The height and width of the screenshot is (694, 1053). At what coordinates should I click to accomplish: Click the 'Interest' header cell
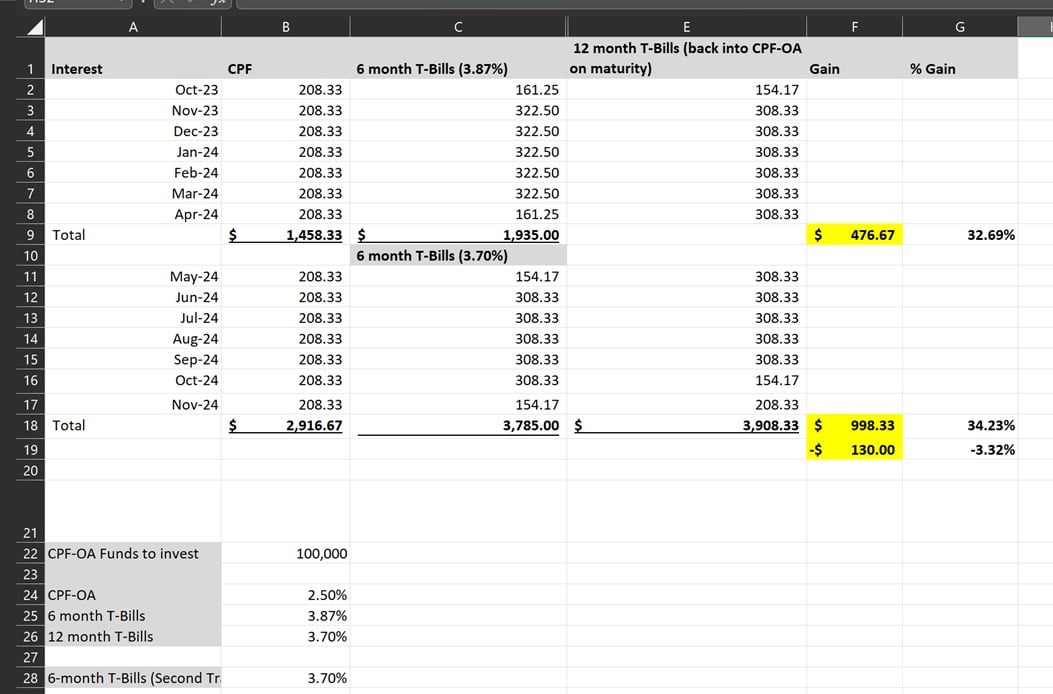133,58
